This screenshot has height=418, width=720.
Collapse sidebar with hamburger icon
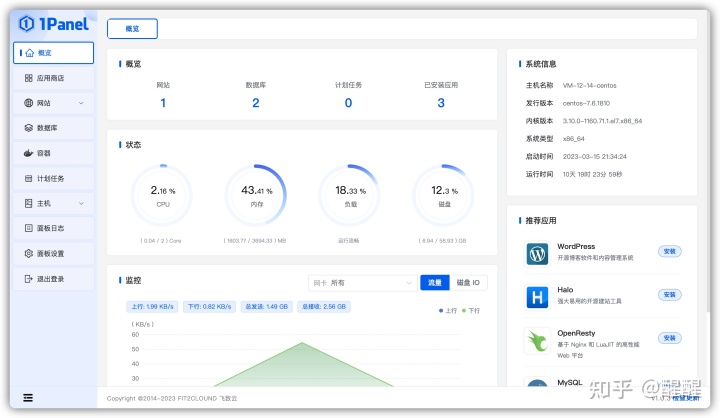coord(28,398)
